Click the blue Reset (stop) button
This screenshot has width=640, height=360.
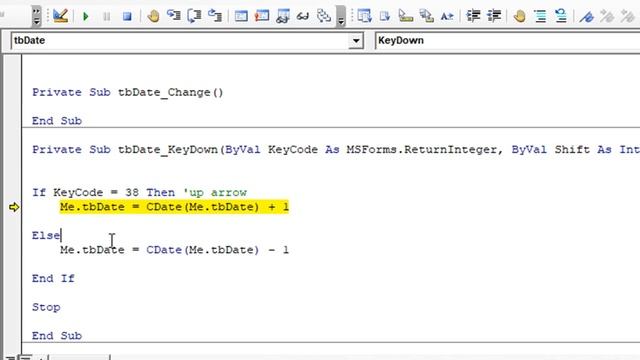pyautogui.click(x=127, y=16)
